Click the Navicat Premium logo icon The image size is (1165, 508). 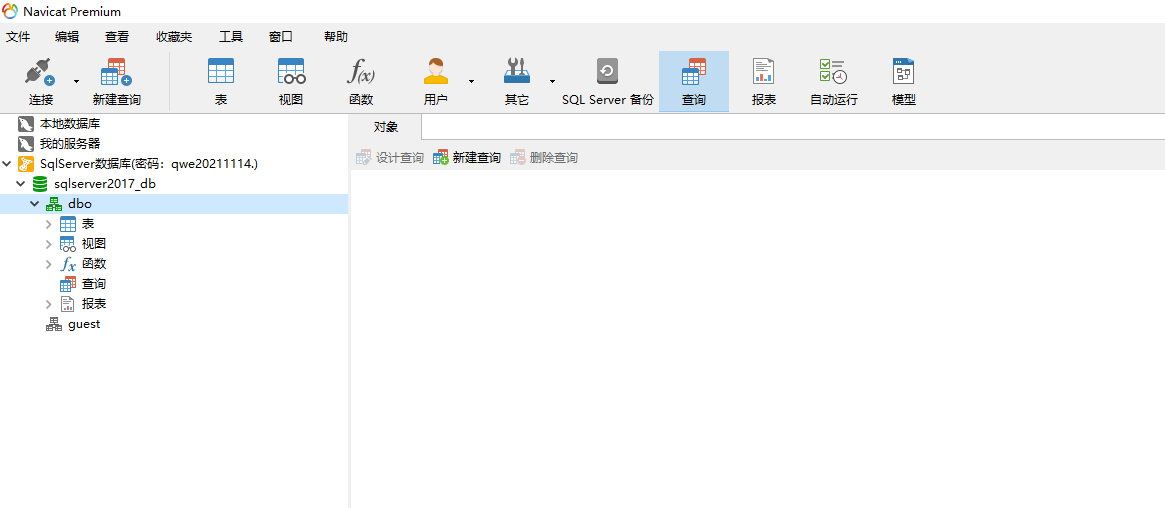[x=10, y=11]
